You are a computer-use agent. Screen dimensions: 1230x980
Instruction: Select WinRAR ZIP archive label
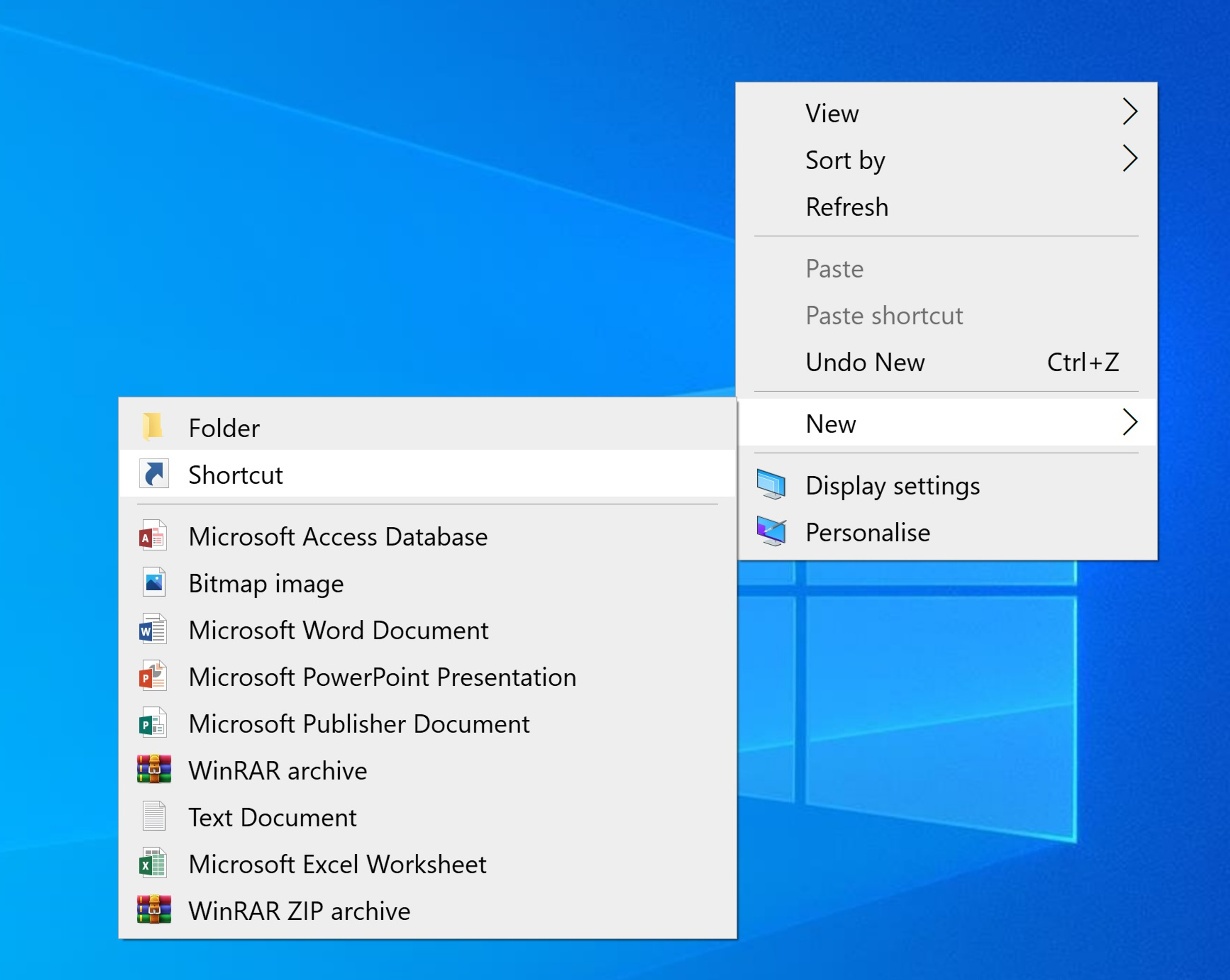tap(300, 911)
